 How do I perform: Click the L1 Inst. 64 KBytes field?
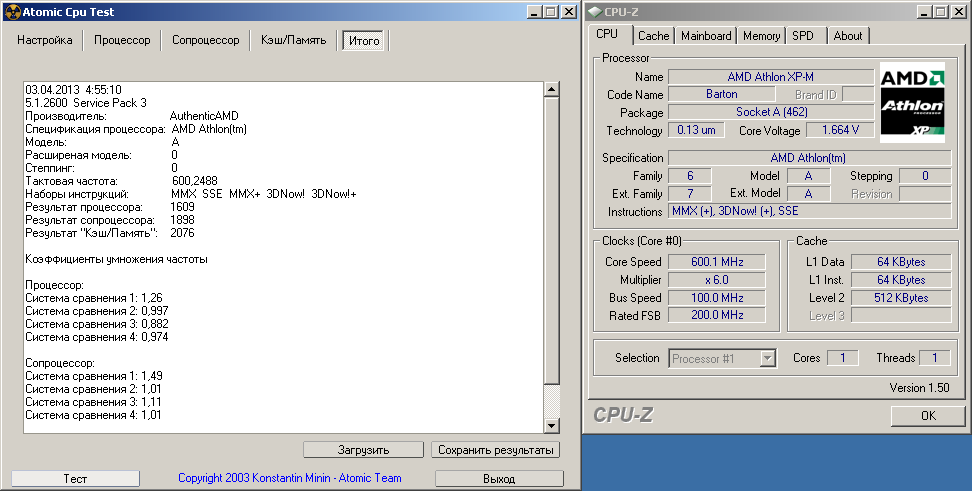click(901, 280)
